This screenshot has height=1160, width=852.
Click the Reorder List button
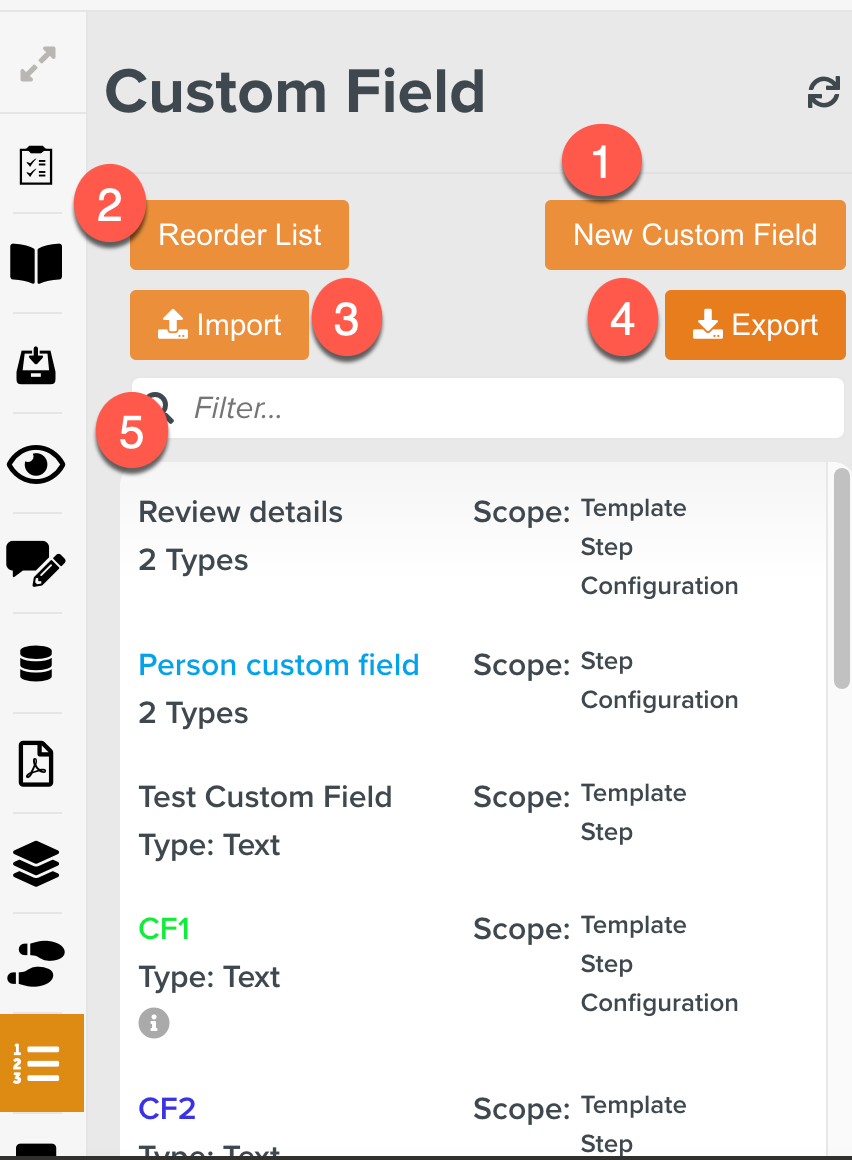240,235
